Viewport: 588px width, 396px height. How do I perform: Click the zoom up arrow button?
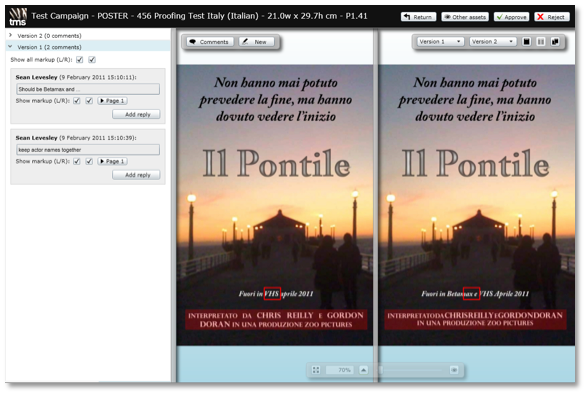363,370
